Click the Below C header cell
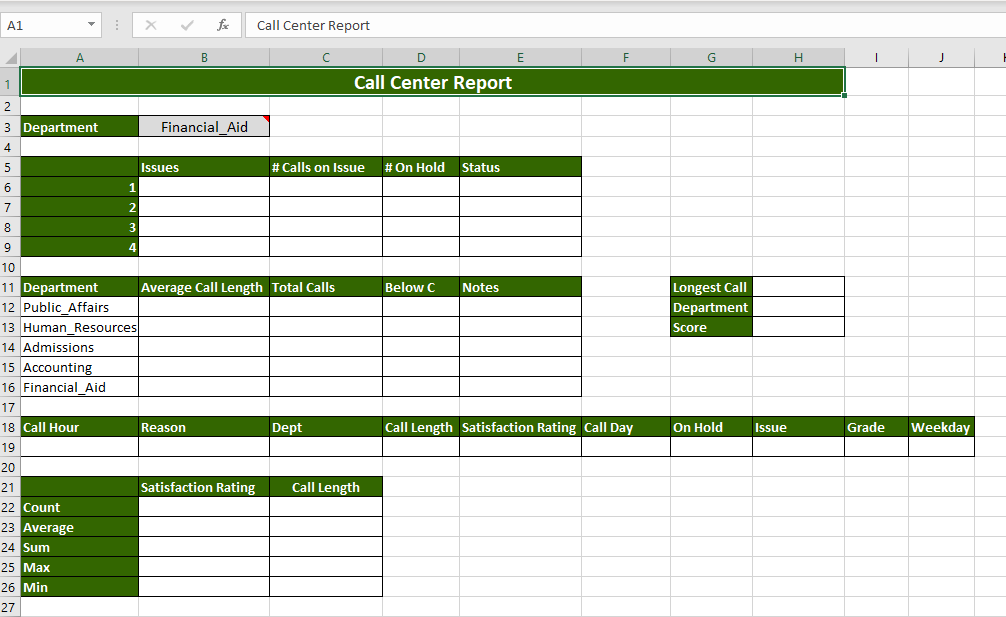Screen dimensions: 1006x617 coord(421,287)
